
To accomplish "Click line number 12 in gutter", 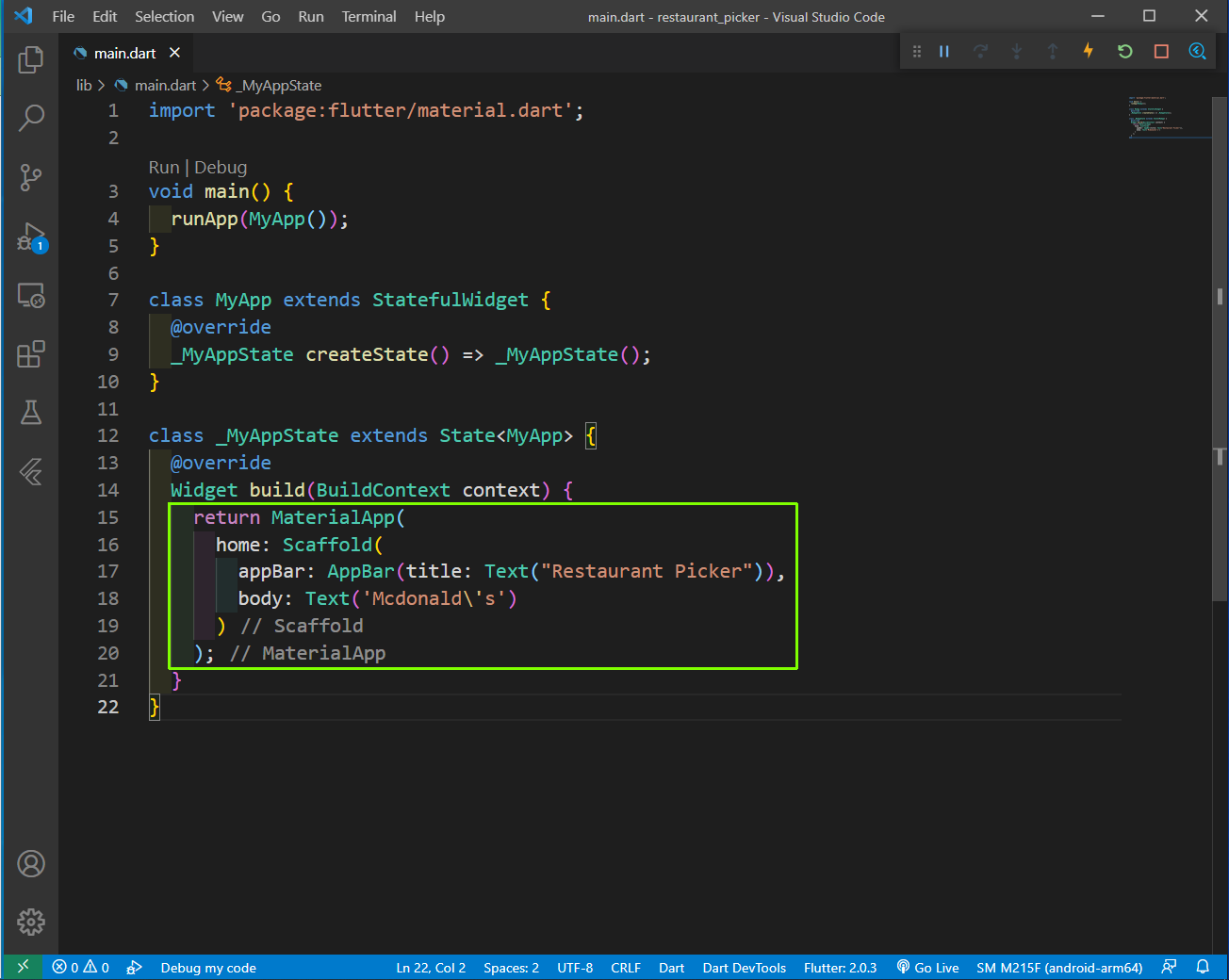I will click(x=108, y=435).
